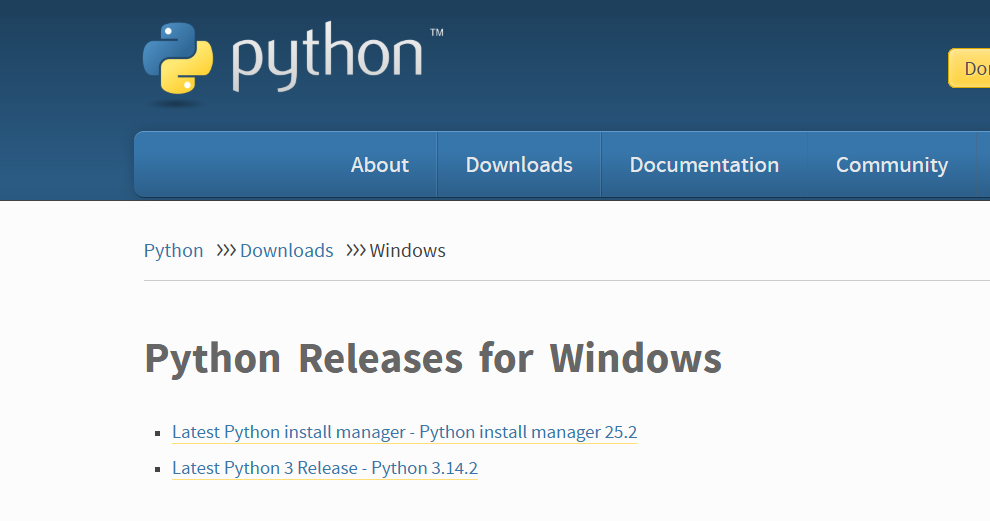The image size is (990, 521).
Task: Open the Documentation navigation menu
Action: [704, 165]
